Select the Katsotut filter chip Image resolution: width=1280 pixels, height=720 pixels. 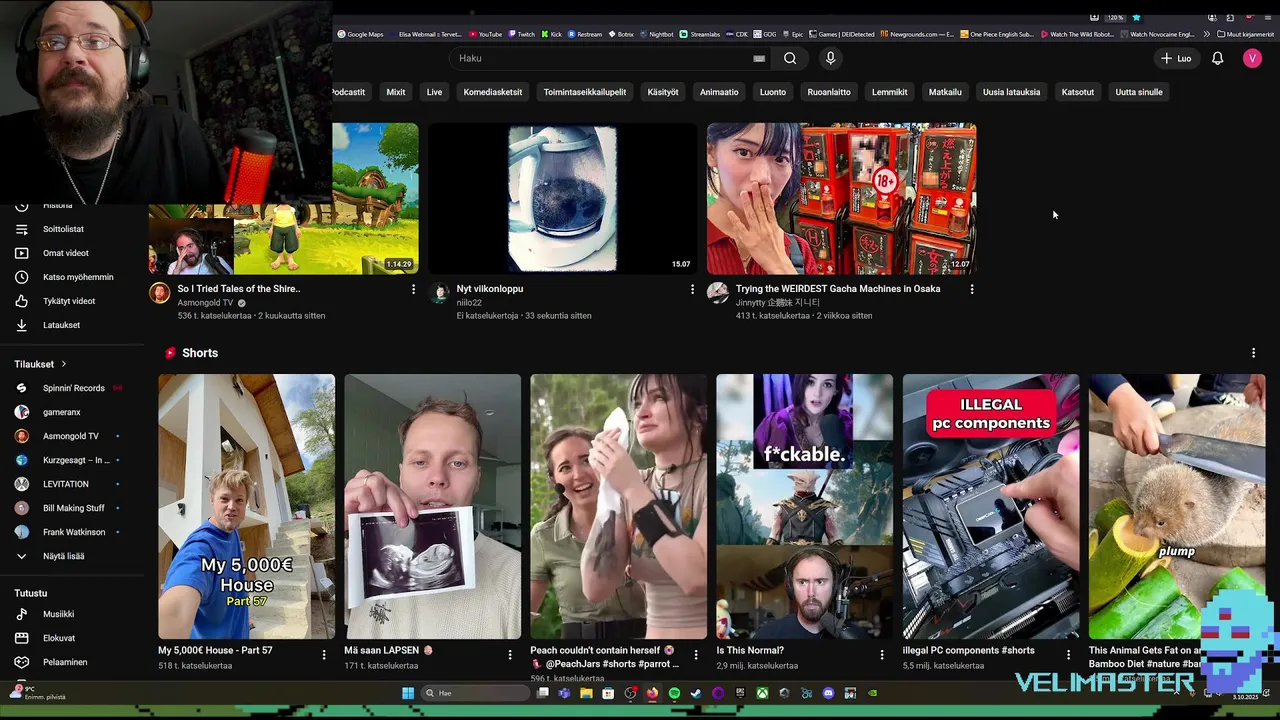pyautogui.click(x=1078, y=92)
